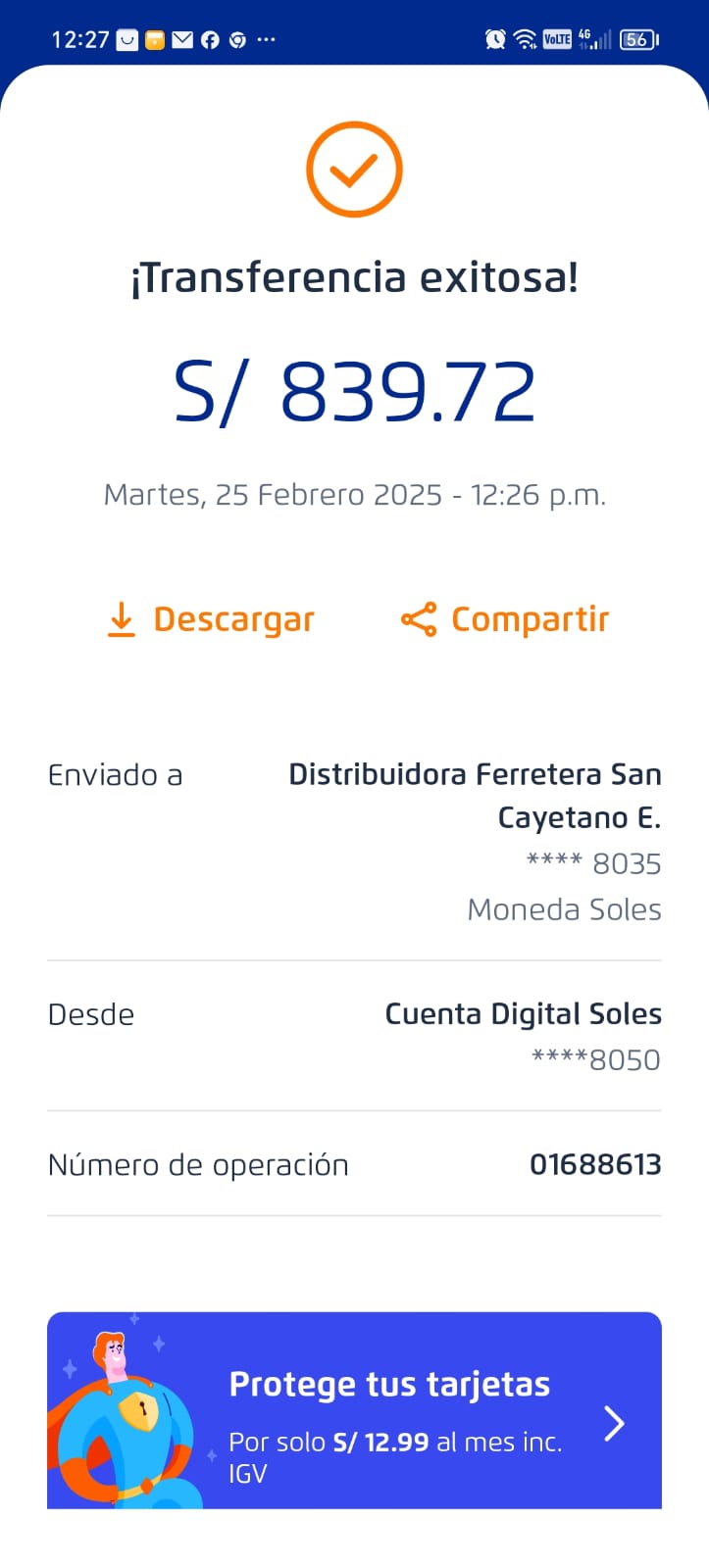
Task: Tap the battery level indicator
Action: [638, 39]
